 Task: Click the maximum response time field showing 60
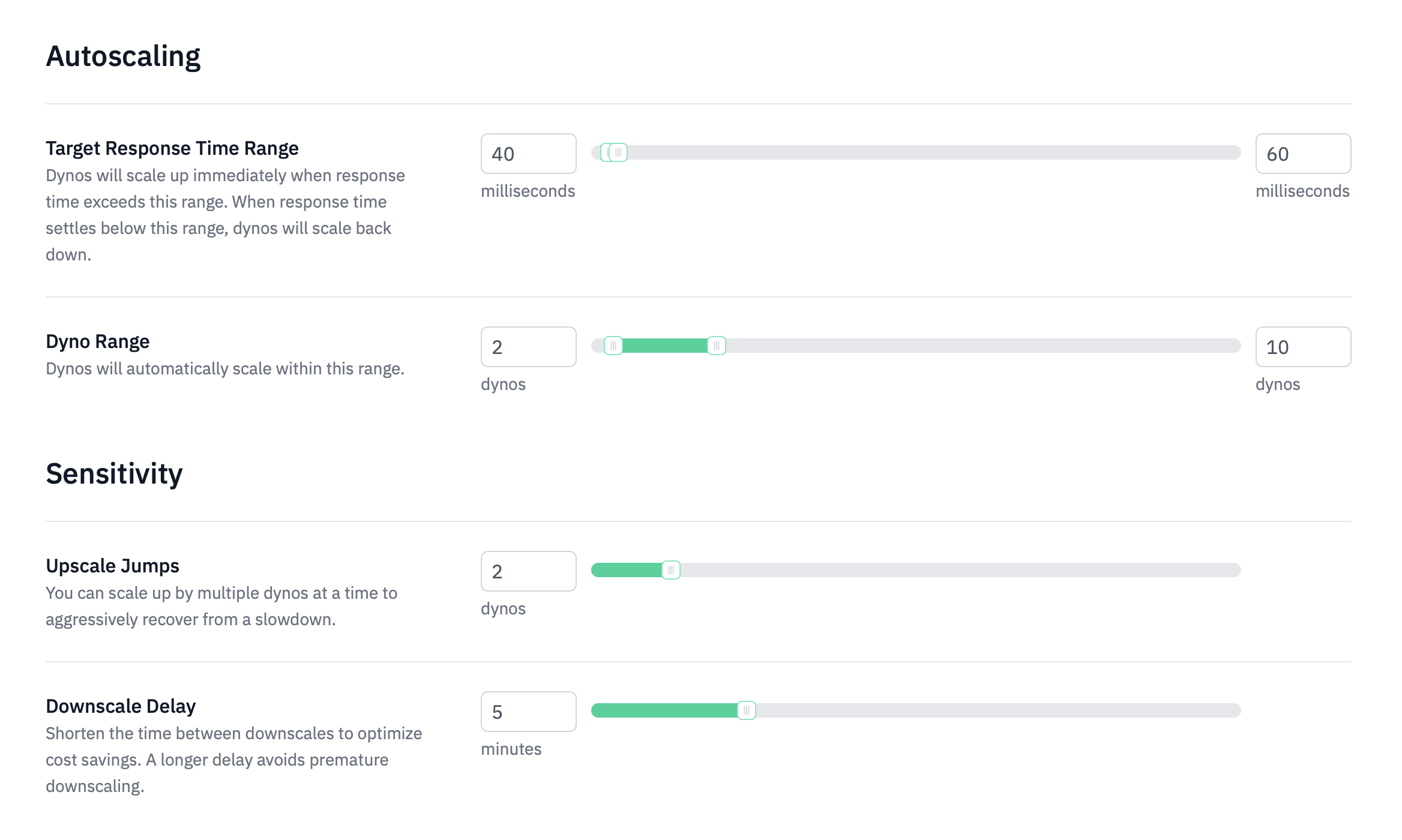tap(1302, 154)
